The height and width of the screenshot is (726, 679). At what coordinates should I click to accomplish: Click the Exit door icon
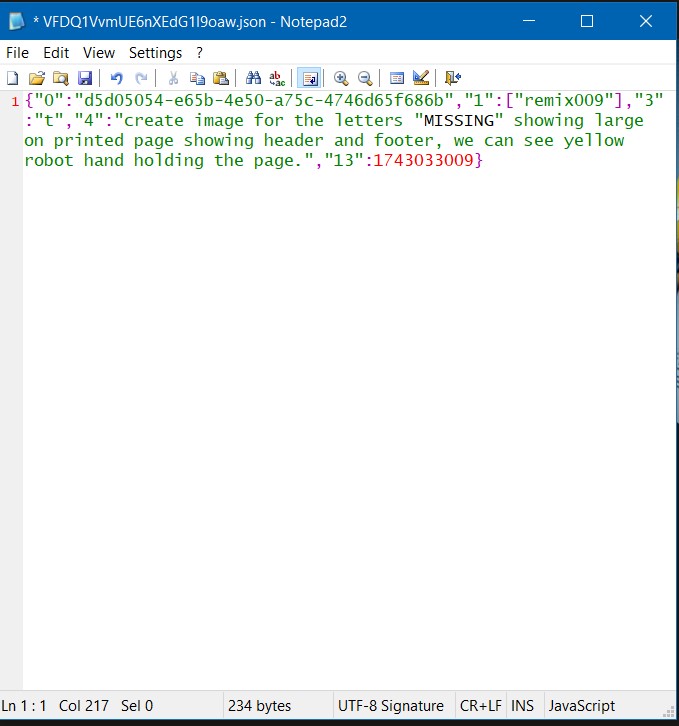click(453, 78)
